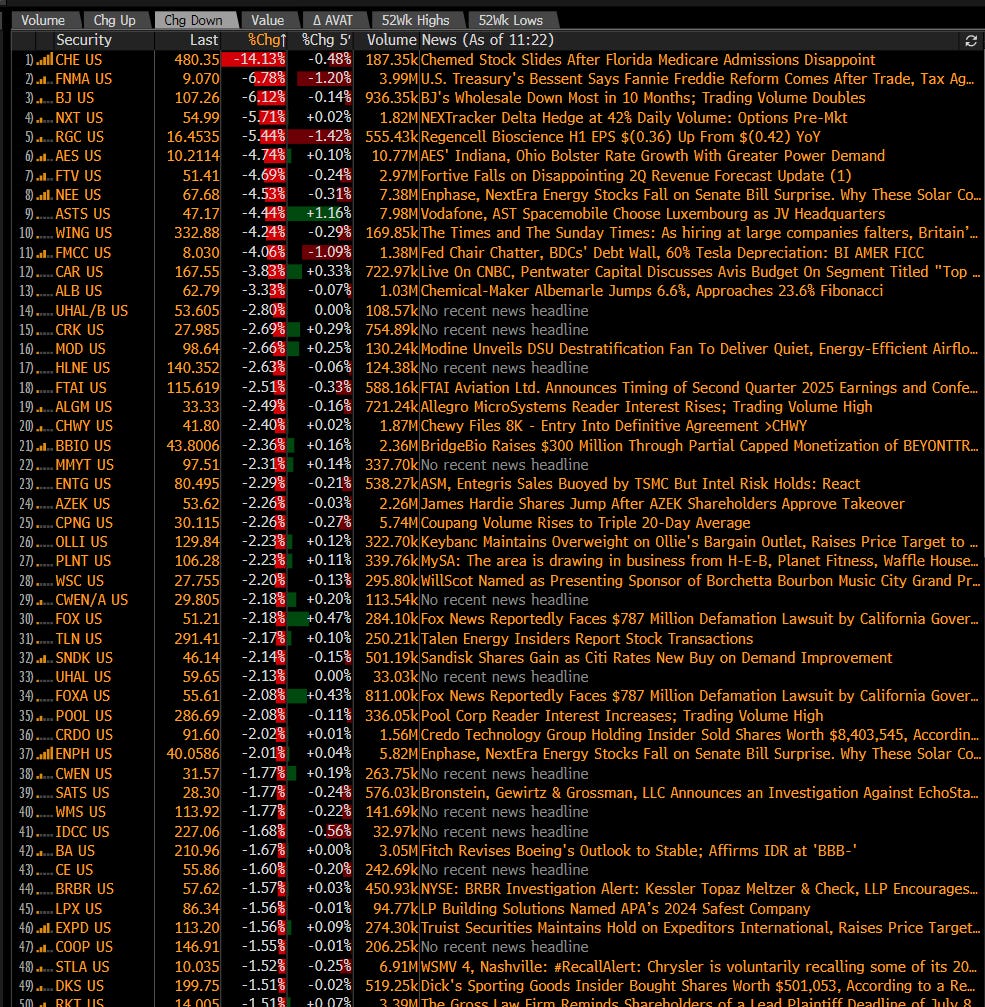Open the Value tab

click(267, 21)
